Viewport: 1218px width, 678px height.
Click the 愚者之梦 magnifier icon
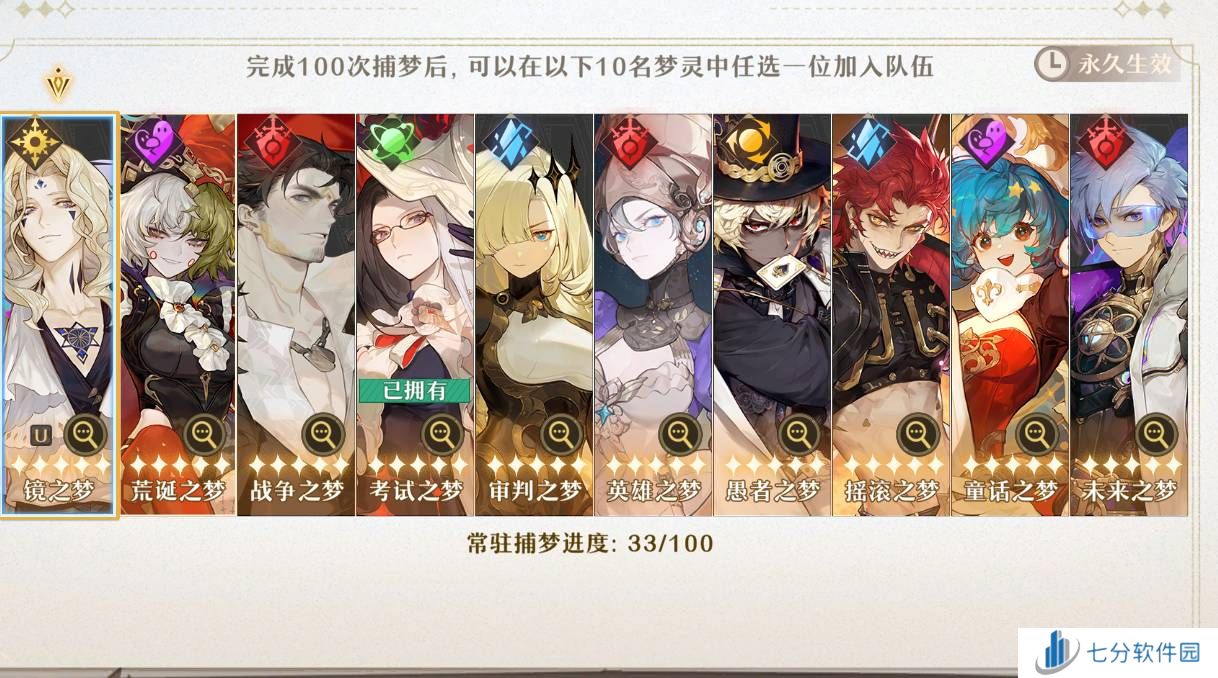click(799, 434)
